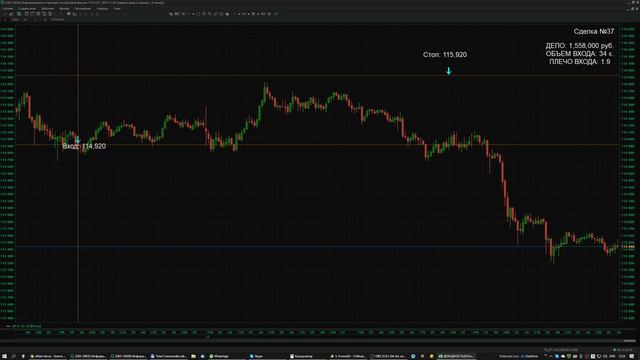640x360 pixels.
Task: Click the chart's horizontal scrollbar thumb
Action: [x=629, y=341]
